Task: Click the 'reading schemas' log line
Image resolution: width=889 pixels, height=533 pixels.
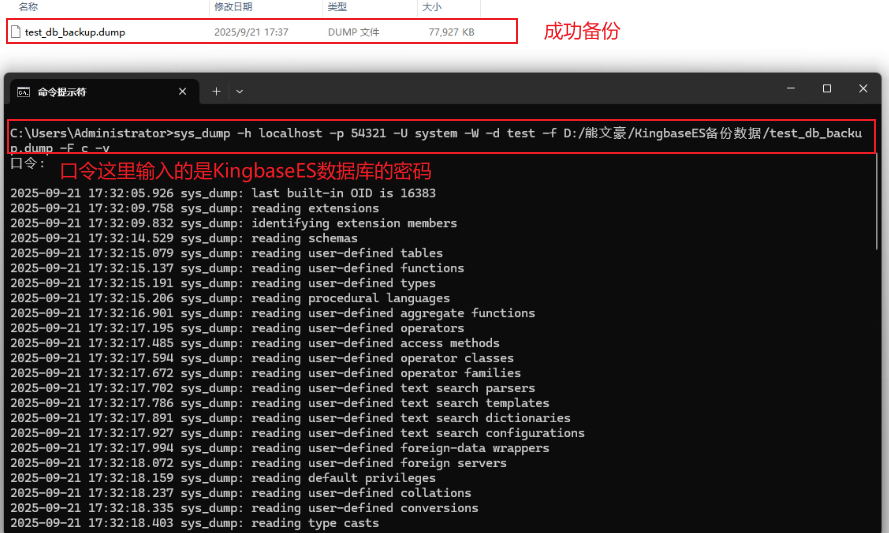Action: pyautogui.click(x=184, y=238)
